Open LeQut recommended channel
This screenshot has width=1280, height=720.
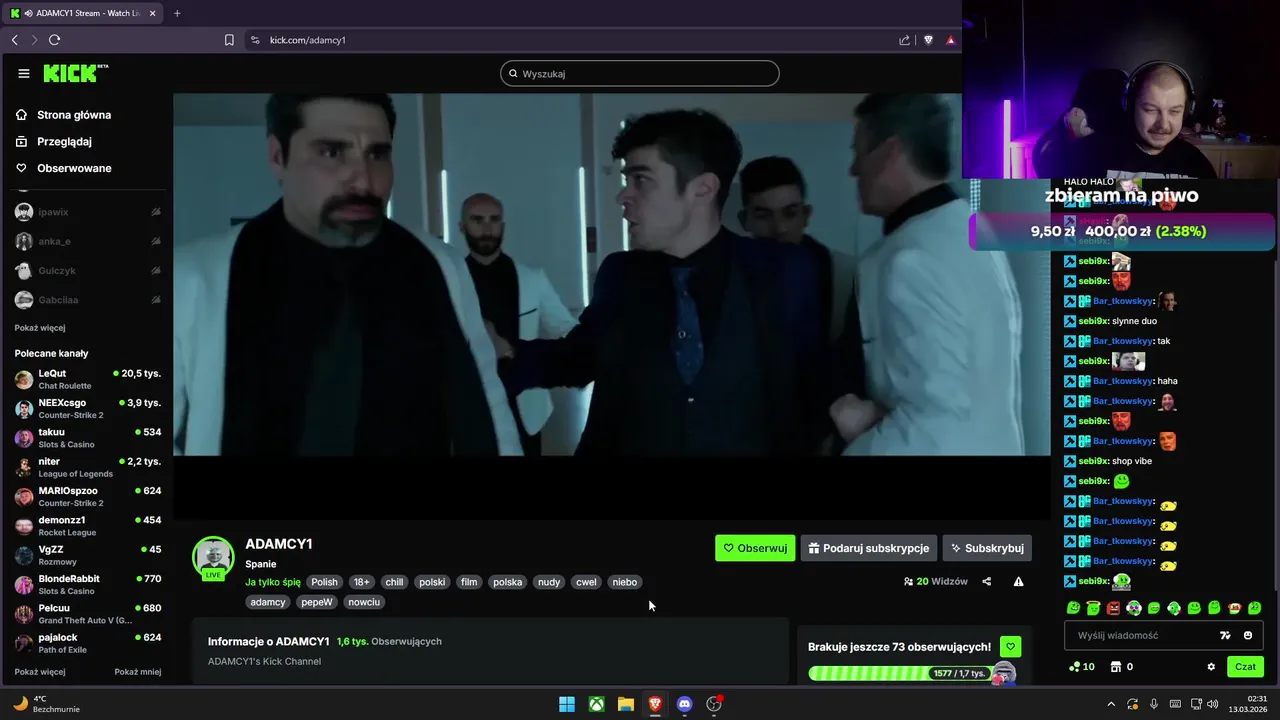[88, 379]
